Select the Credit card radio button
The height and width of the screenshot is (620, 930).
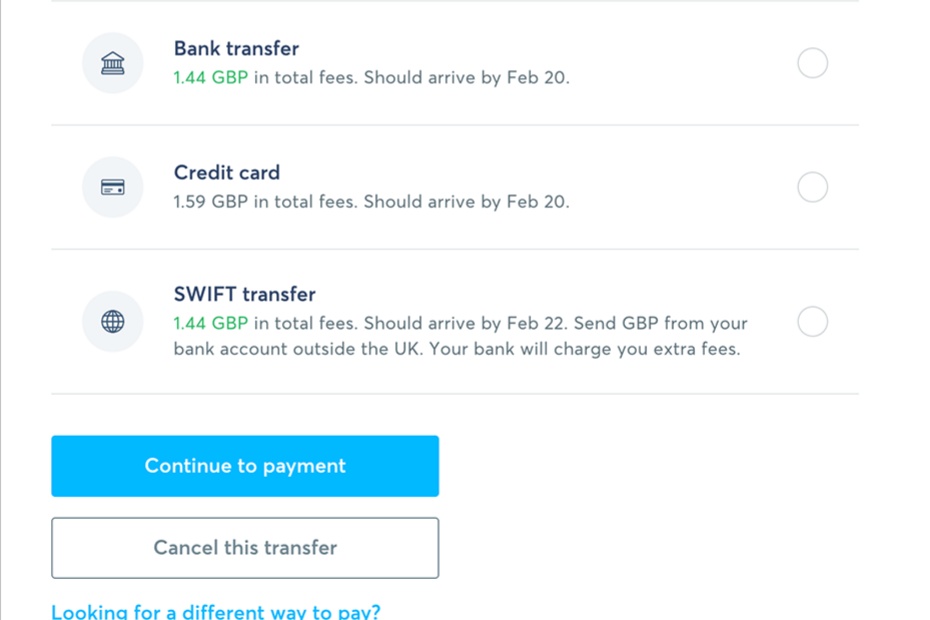[x=813, y=187]
